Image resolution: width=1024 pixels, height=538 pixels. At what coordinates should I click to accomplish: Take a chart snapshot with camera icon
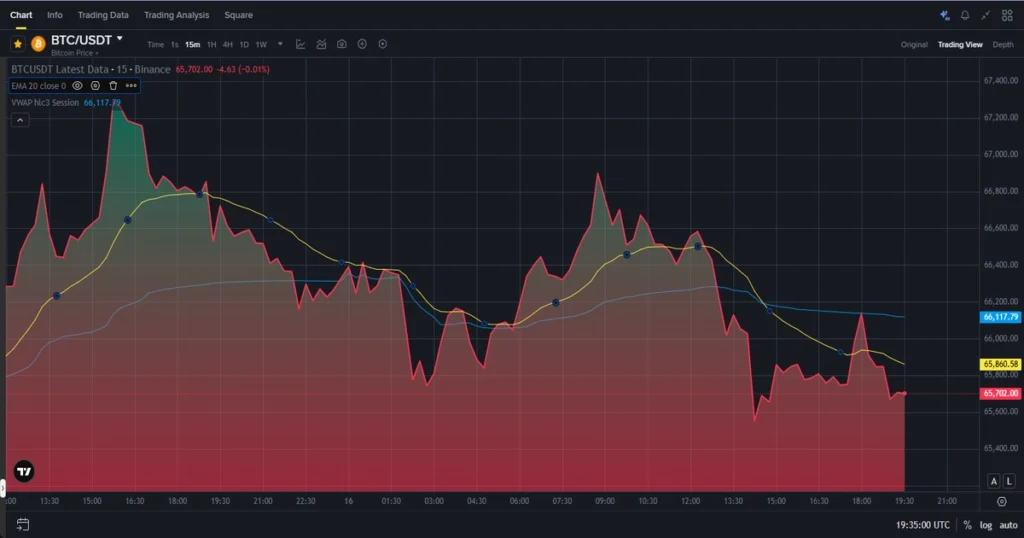[342, 44]
